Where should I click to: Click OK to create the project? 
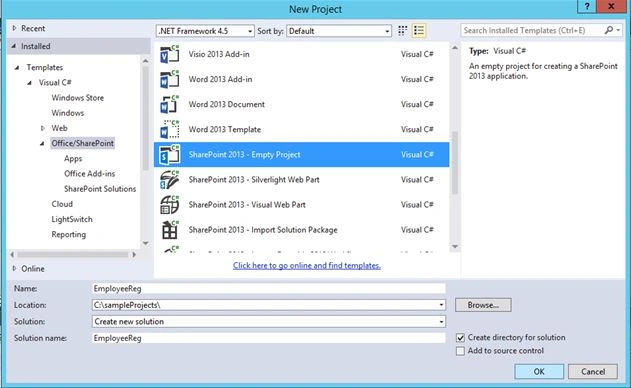[539, 371]
